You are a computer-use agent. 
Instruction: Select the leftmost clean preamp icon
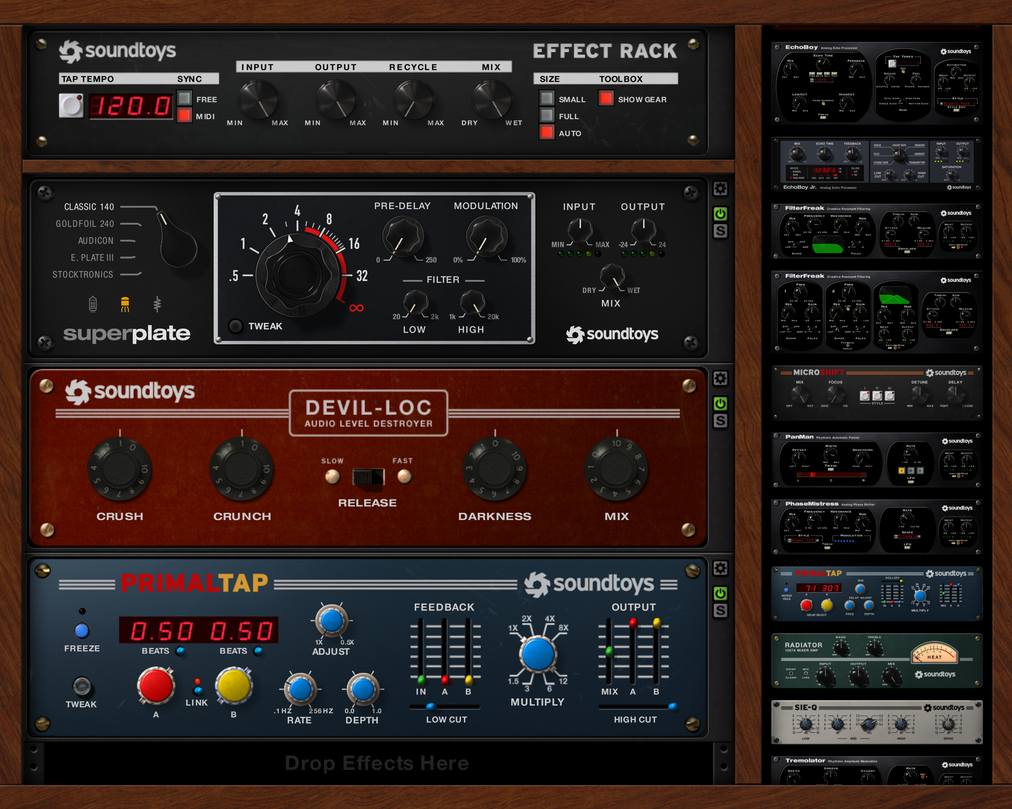pos(93,304)
